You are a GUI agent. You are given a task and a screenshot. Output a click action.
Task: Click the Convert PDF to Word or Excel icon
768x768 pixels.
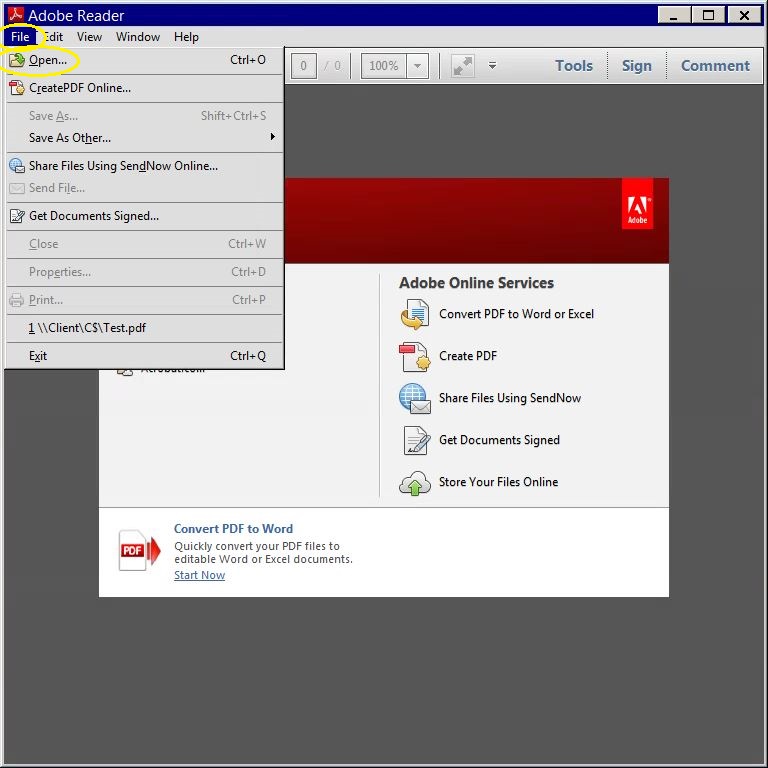415,314
